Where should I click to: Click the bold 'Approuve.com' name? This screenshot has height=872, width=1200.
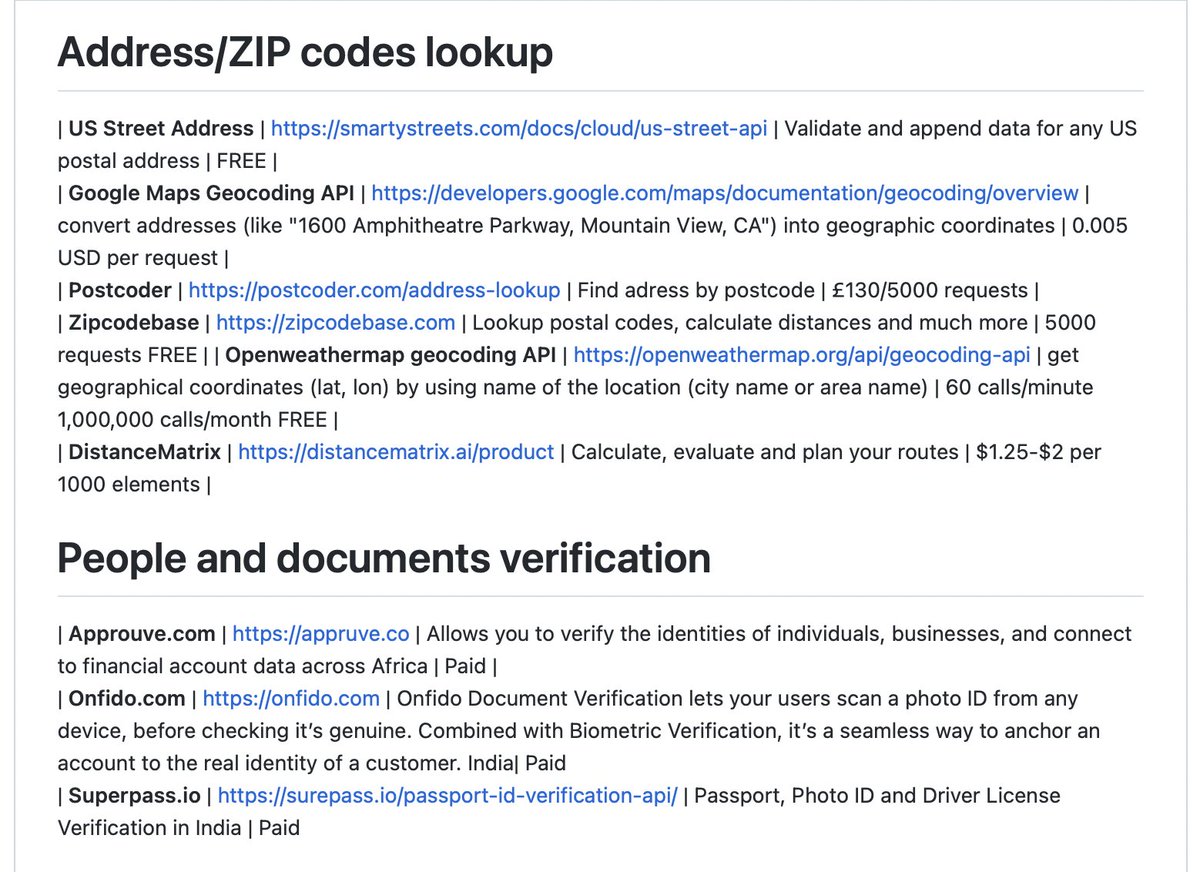click(142, 634)
